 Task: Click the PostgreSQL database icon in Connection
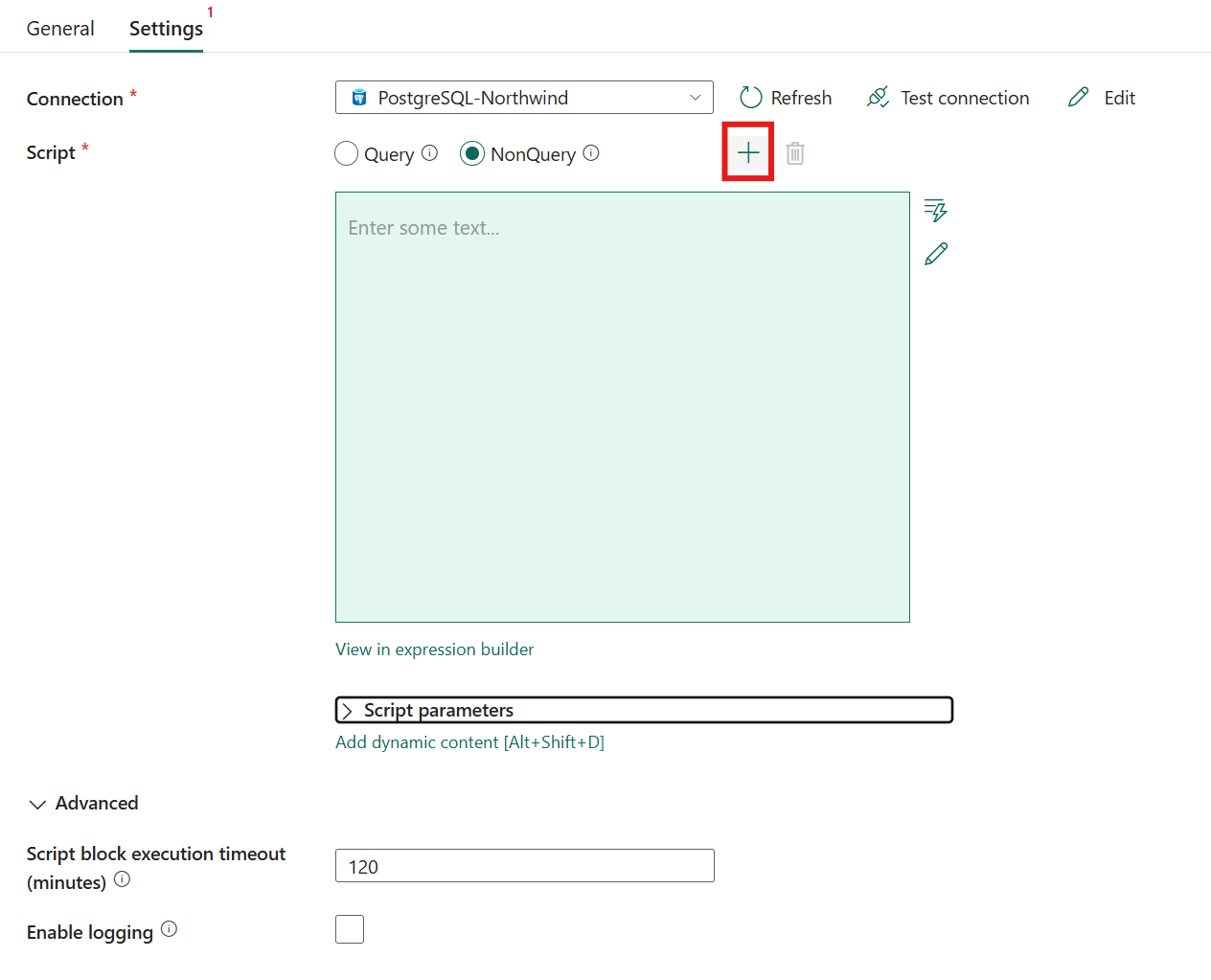click(x=359, y=98)
